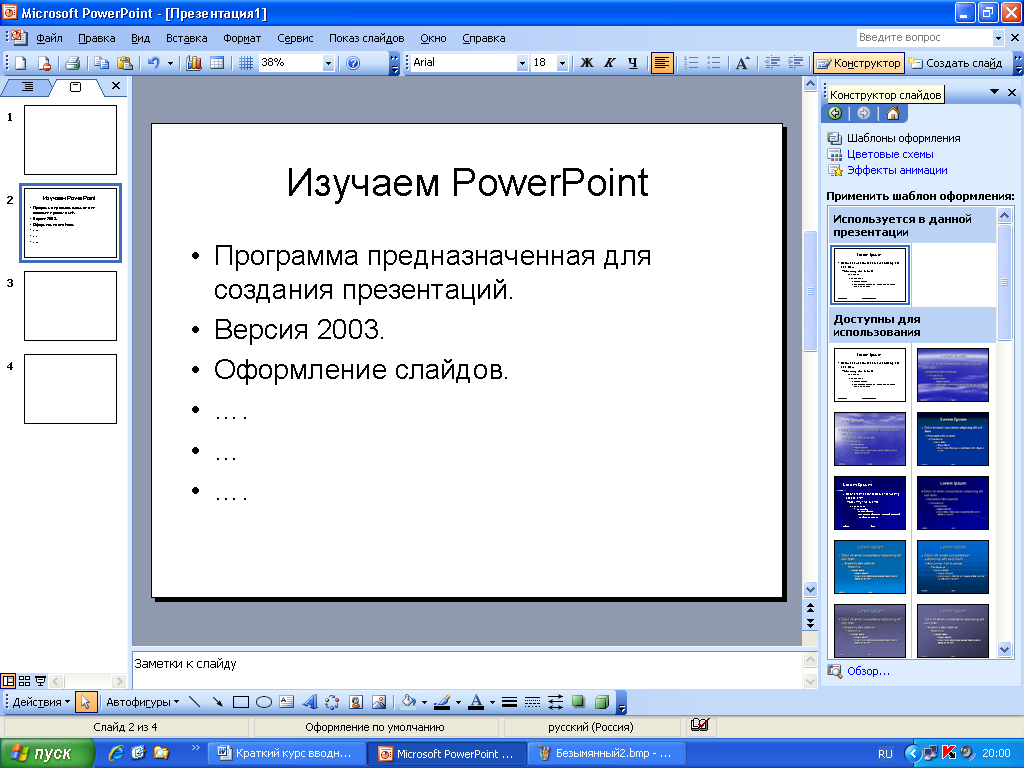Insert a chart with the chart icon
The image size is (1024, 768).
[x=194, y=63]
